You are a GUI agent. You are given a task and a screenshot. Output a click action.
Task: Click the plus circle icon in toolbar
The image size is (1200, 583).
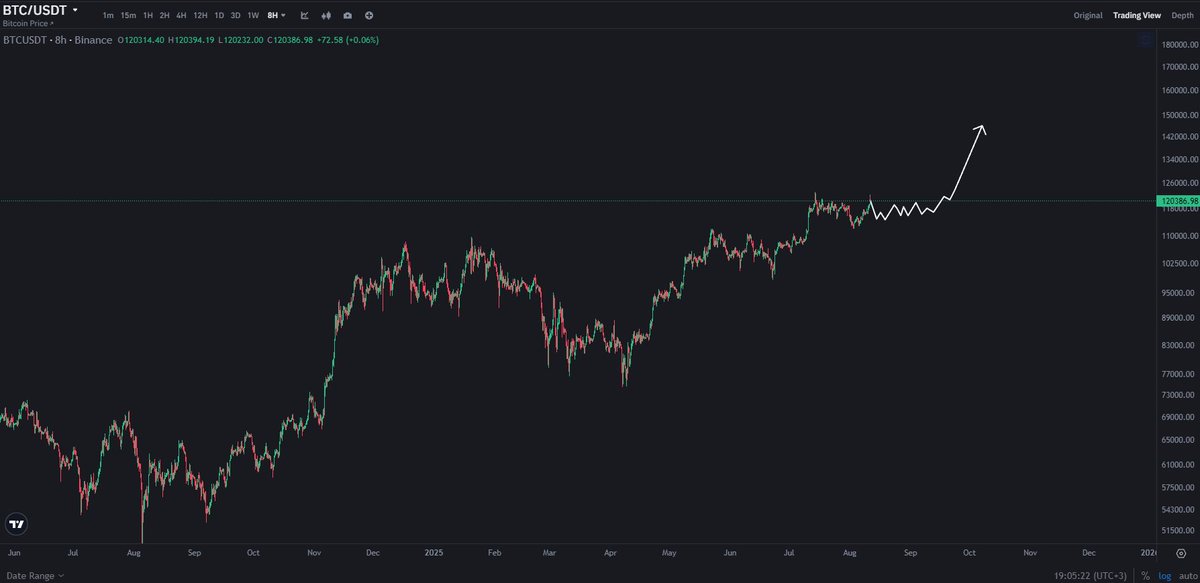click(x=369, y=15)
